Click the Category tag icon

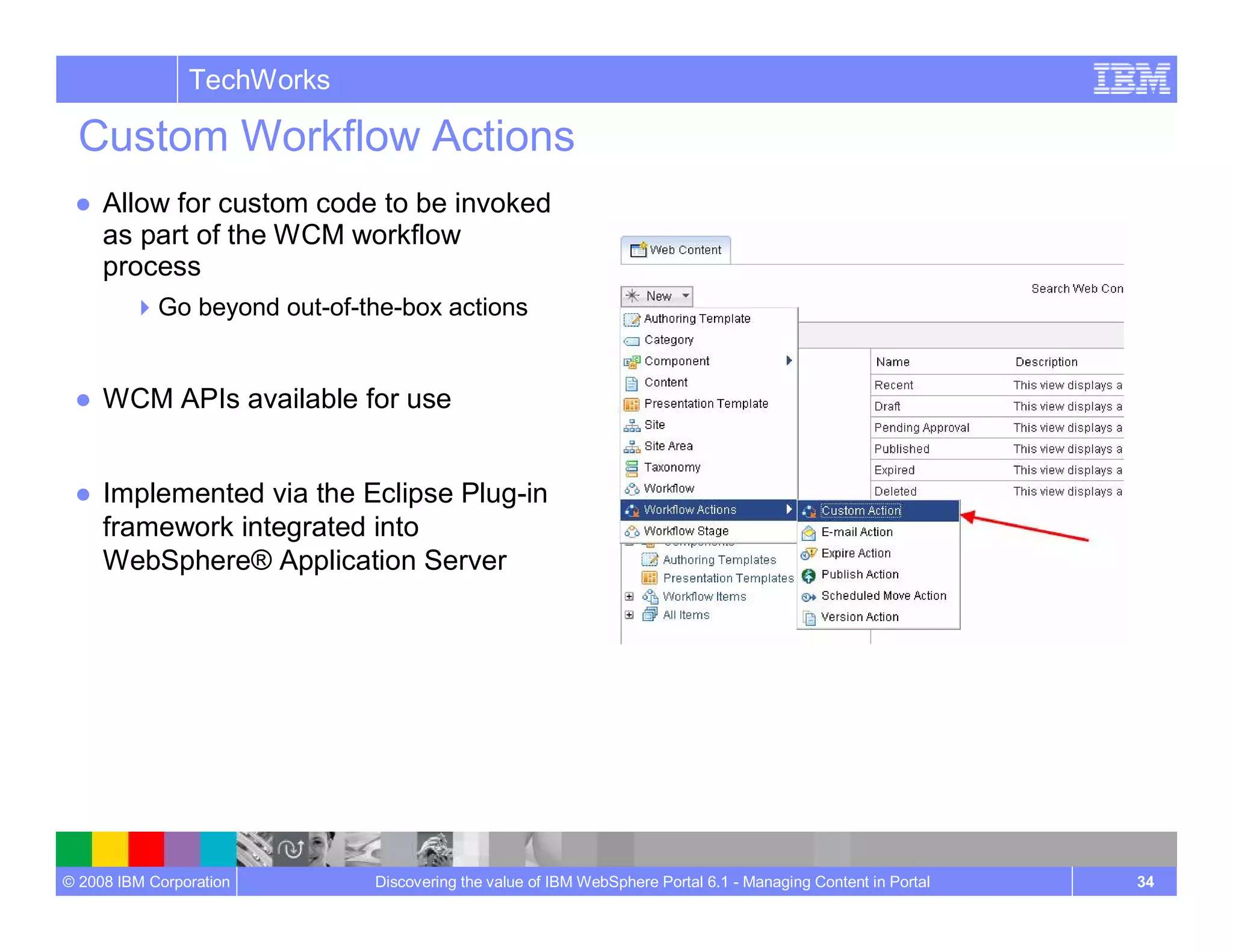click(x=632, y=341)
